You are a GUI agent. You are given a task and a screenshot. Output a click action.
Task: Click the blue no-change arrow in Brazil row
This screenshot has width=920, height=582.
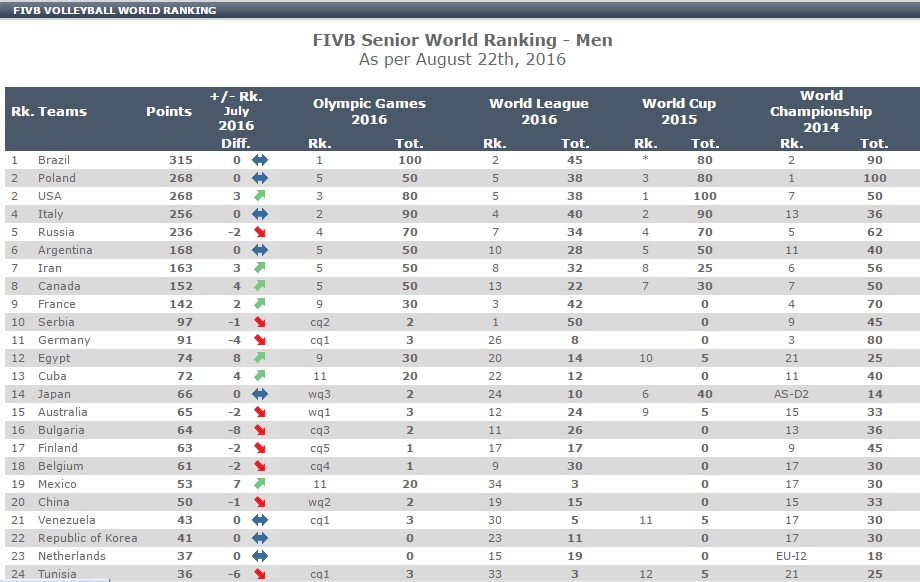click(260, 160)
